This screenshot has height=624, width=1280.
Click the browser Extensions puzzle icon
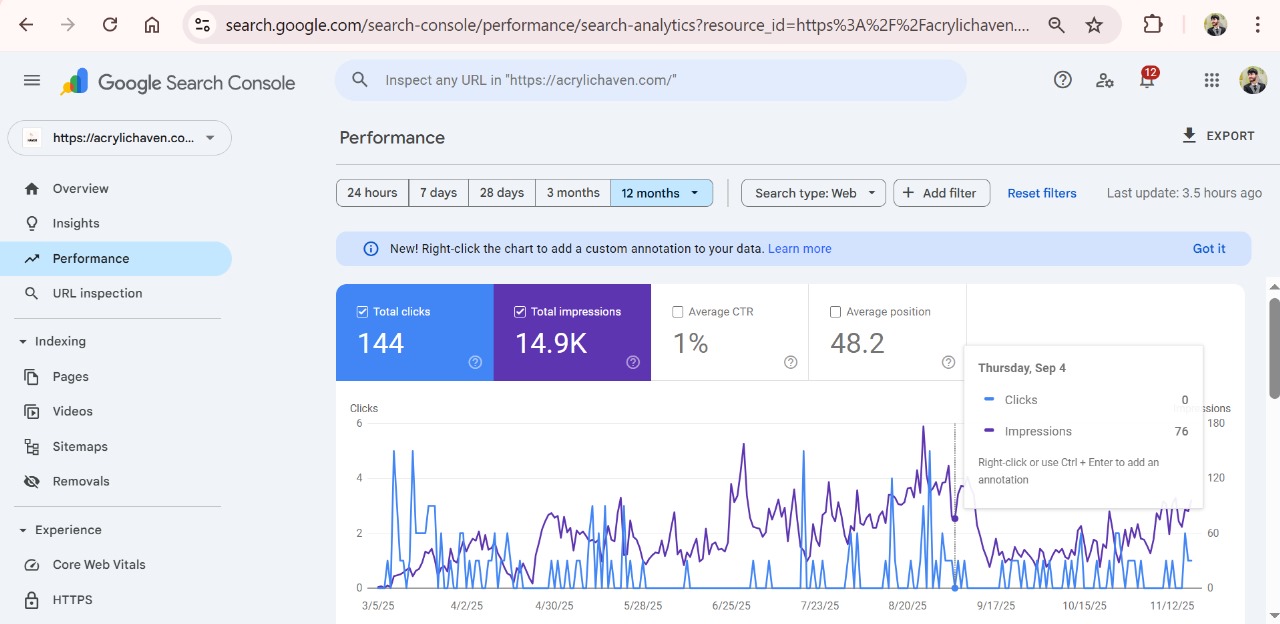(x=1153, y=25)
